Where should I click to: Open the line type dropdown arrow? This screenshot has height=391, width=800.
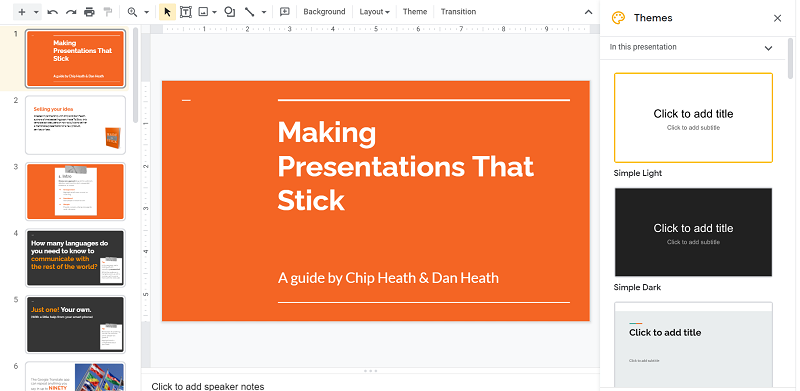(264, 12)
